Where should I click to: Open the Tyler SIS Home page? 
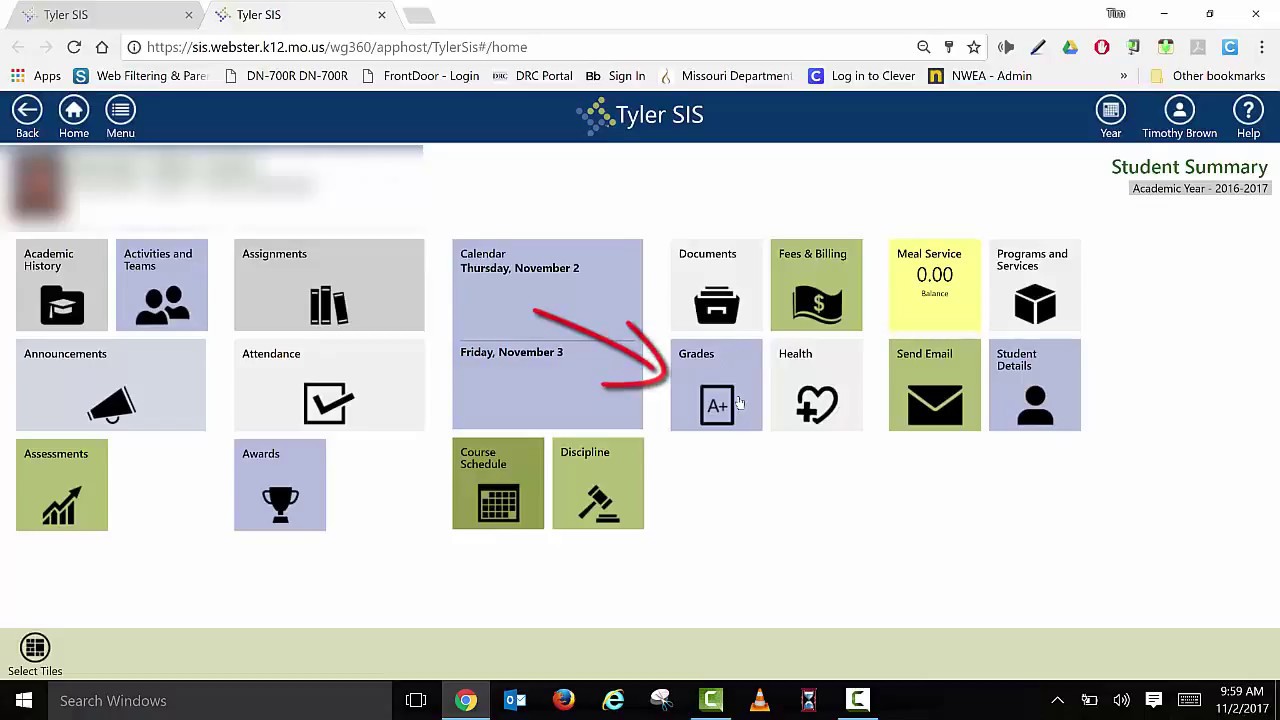tap(74, 117)
